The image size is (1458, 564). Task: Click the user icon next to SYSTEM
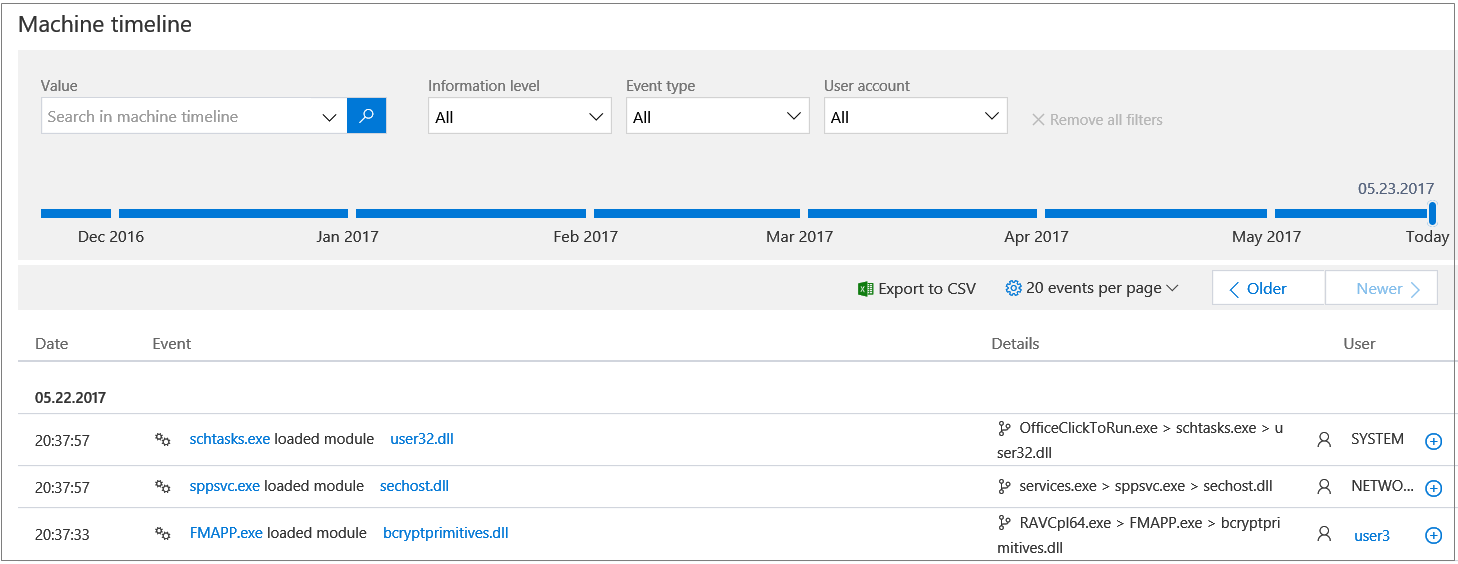click(1324, 439)
